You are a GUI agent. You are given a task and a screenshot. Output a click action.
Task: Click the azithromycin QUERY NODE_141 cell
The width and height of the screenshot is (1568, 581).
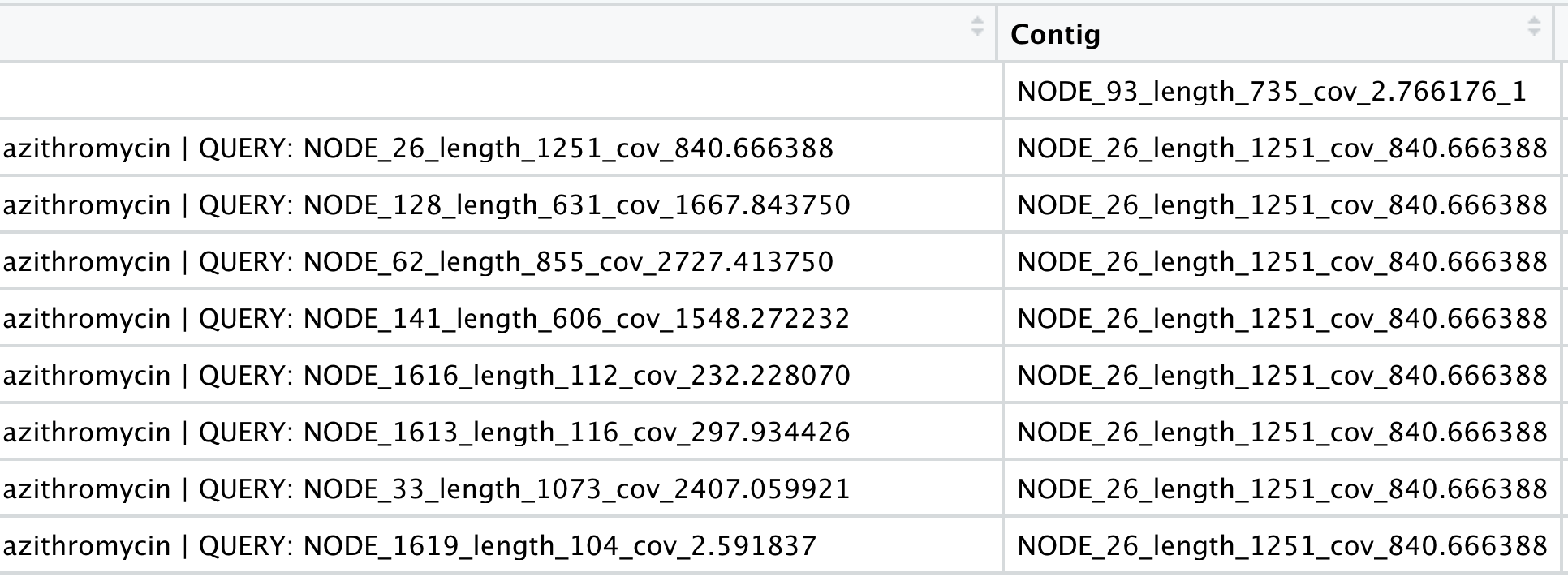pos(425,318)
